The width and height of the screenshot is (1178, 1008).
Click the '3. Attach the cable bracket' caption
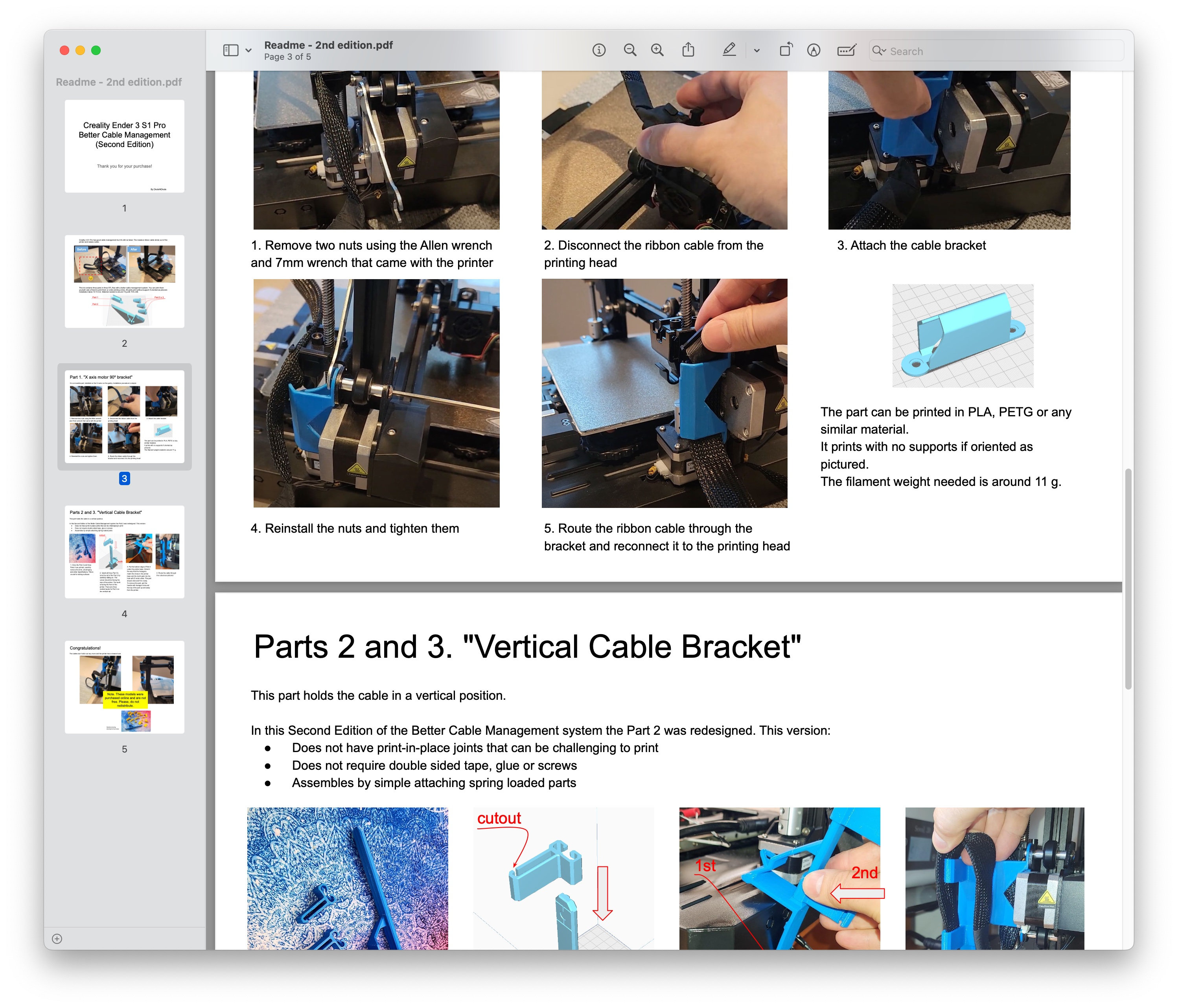[911, 246]
